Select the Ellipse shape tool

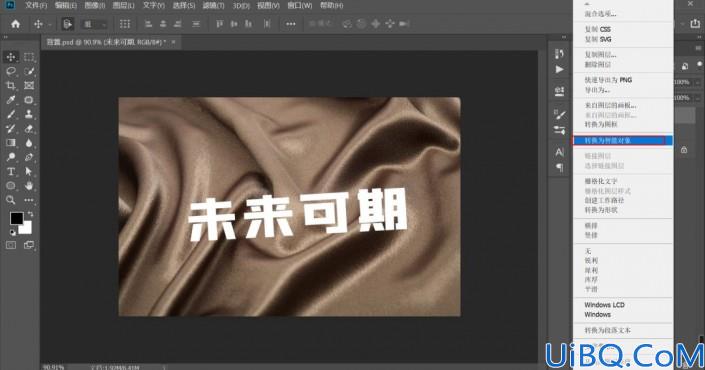pos(11,186)
